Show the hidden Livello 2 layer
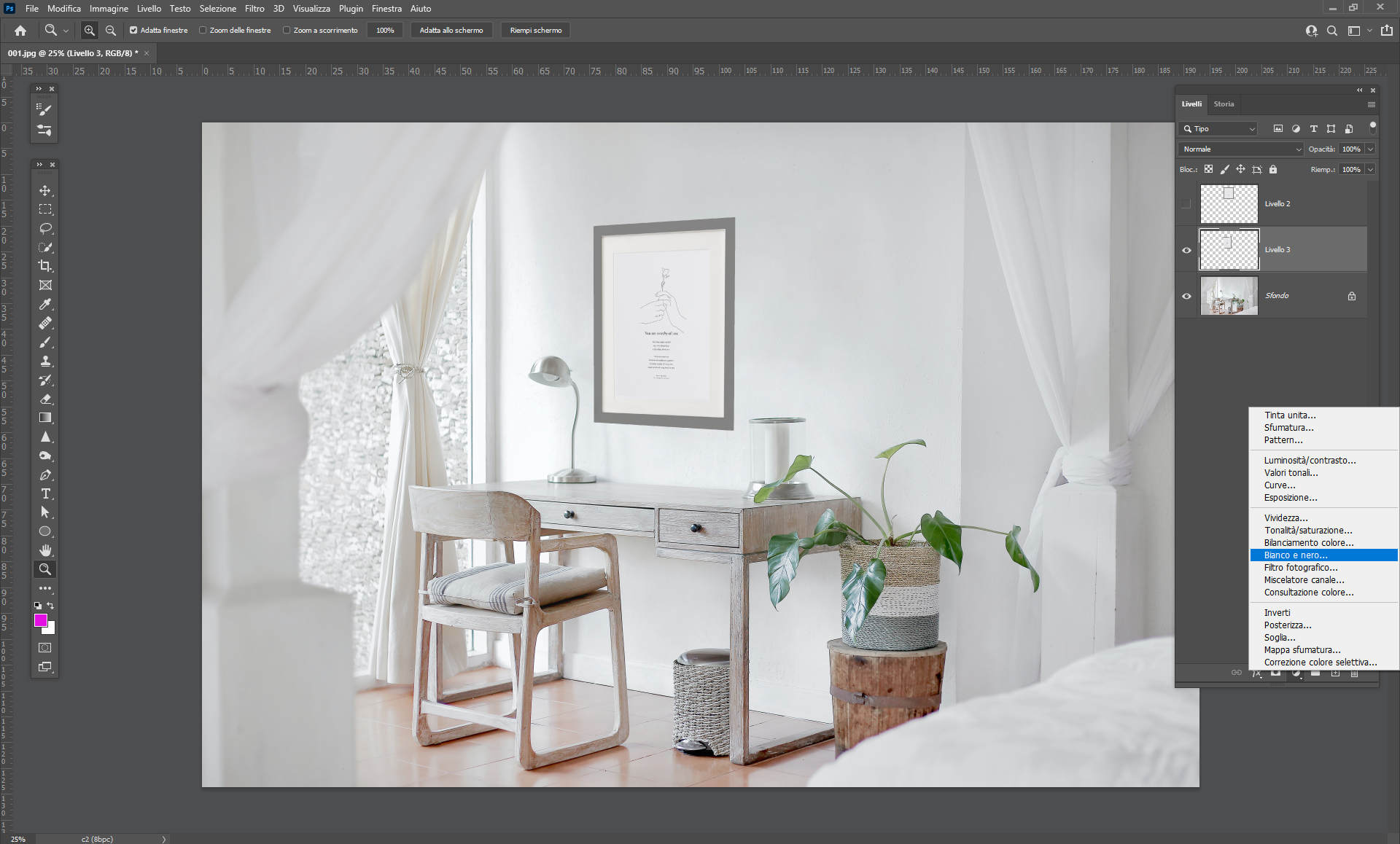Screen dimensions: 1400x844 [x=1186, y=204]
